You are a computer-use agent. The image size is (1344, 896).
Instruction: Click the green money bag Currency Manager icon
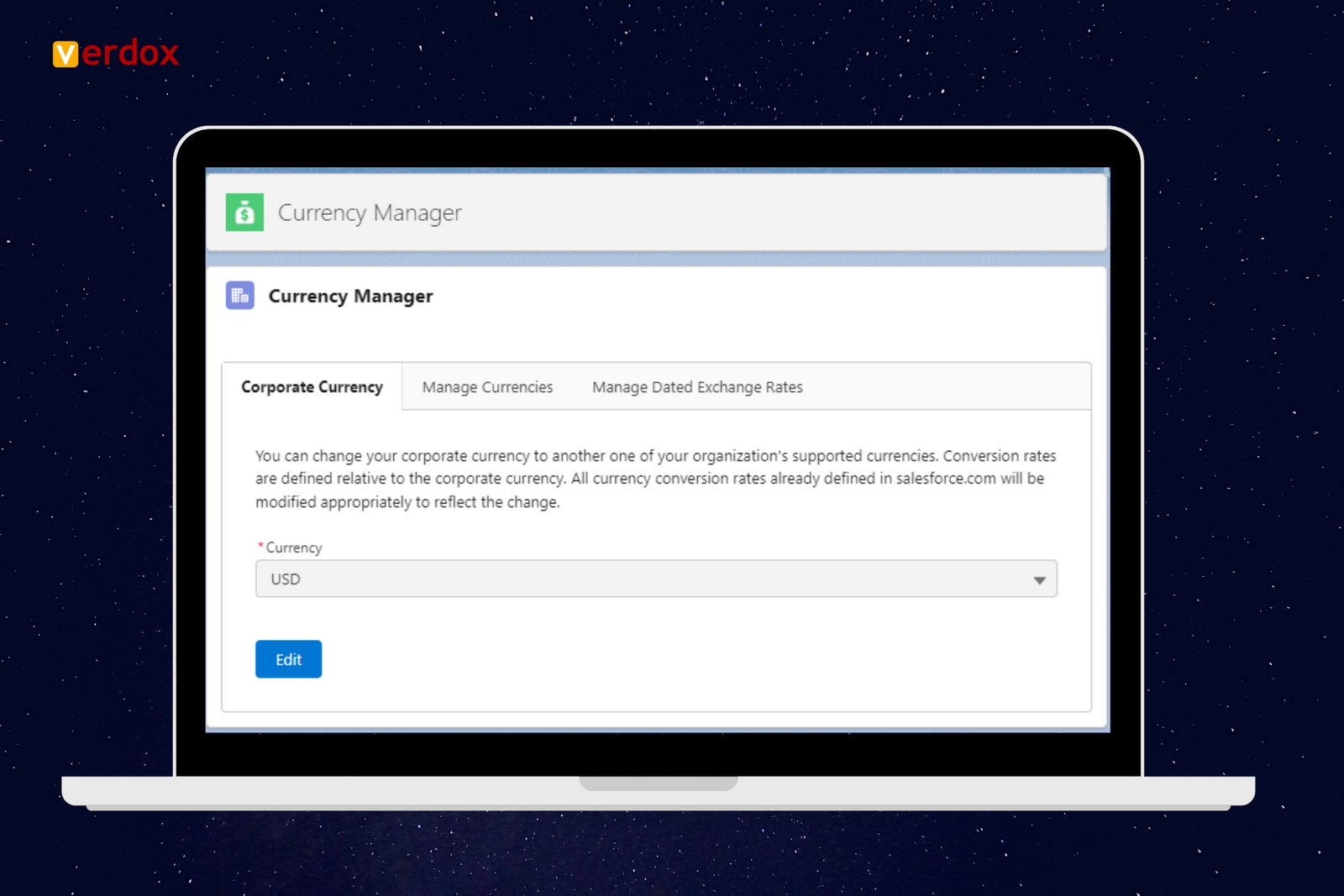click(x=243, y=212)
